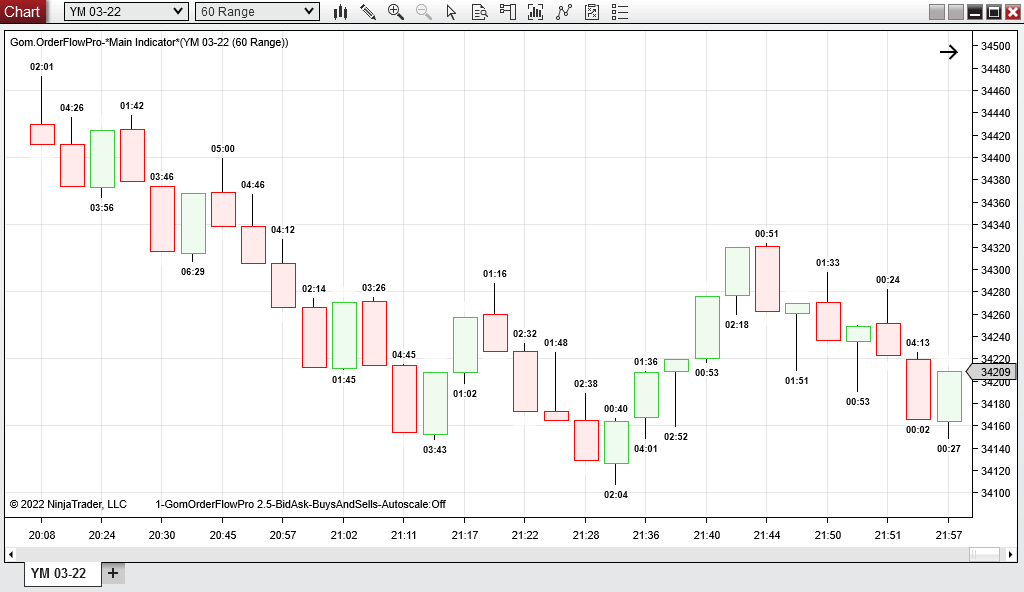The height and width of the screenshot is (592, 1024).
Task: Click the 02:52 bar duration label
Action: coord(676,436)
